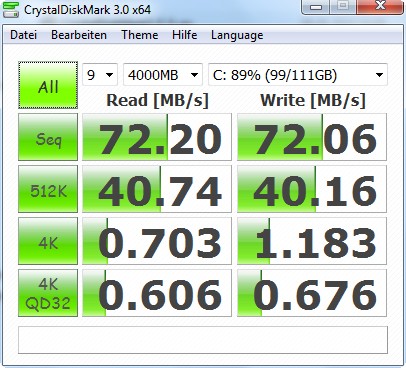Close the CrystalDiskMark window
Image resolution: width=406 pixels, height=368 pixels.
(x=380, y=7)
